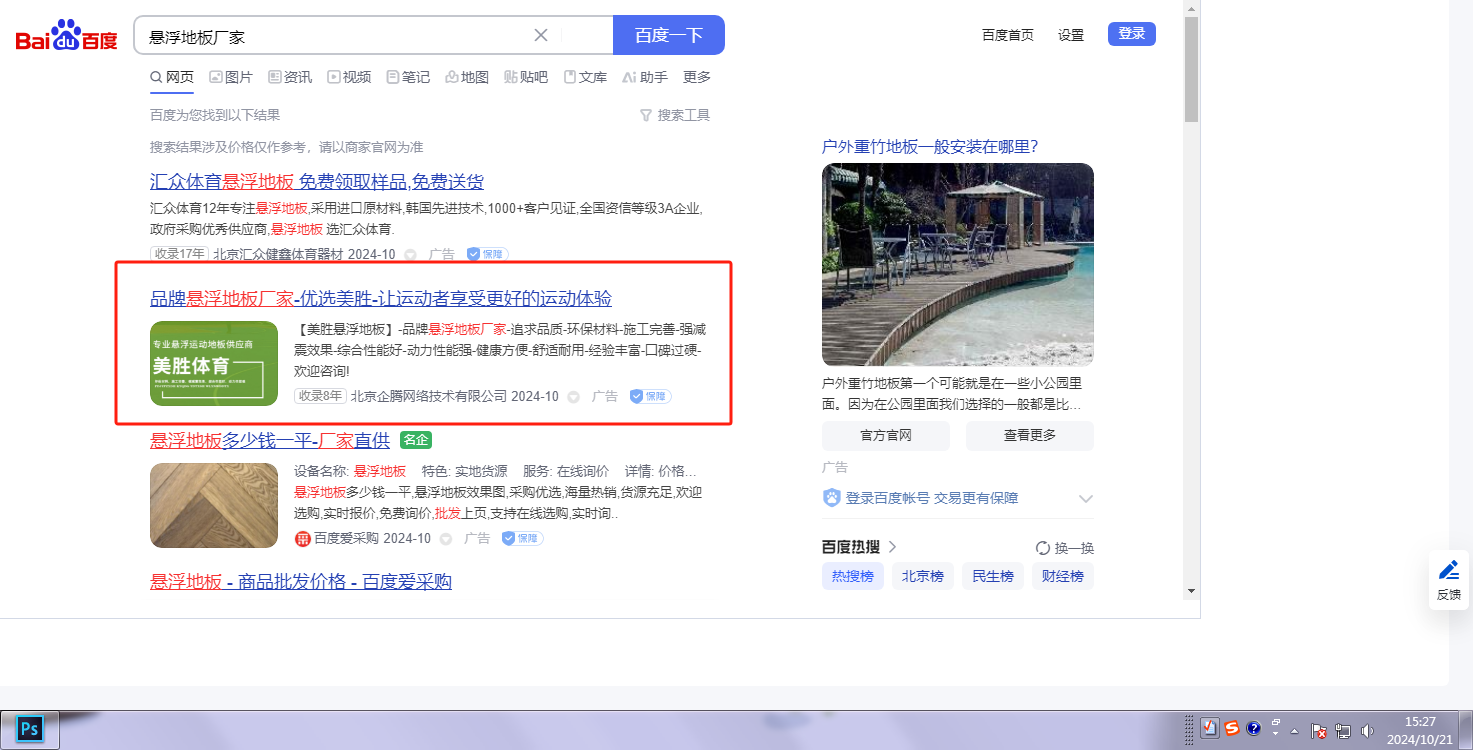Show hidden tray icons arrow

click(x=1295, y=731)
